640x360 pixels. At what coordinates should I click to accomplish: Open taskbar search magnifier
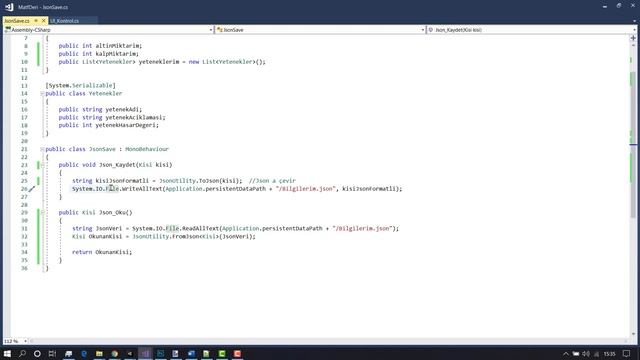point(22,353)
